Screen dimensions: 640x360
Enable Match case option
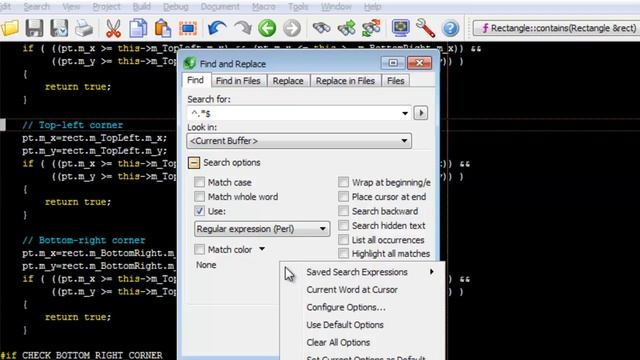(x=199, y=182)
